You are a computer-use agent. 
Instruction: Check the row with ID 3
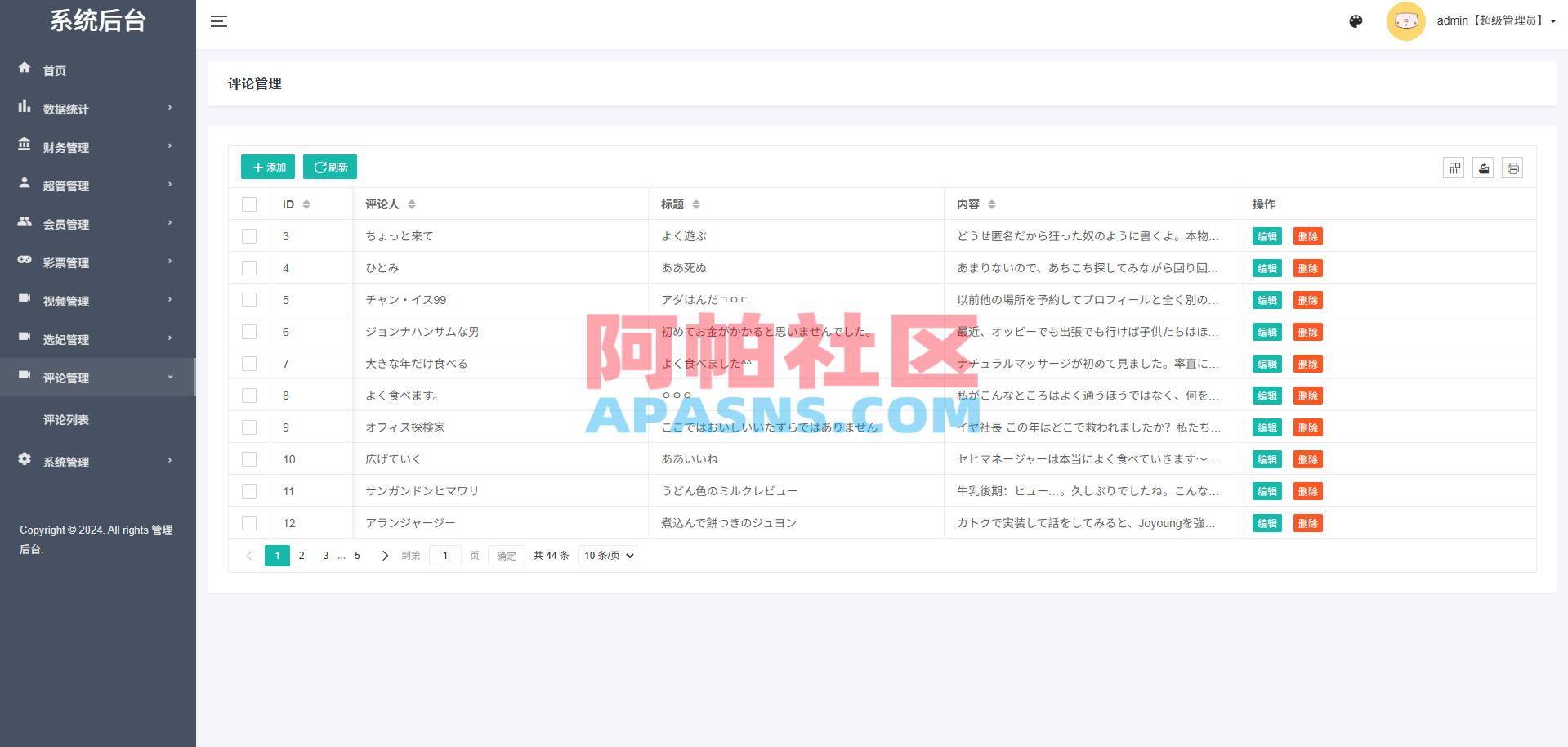[249, 236]
